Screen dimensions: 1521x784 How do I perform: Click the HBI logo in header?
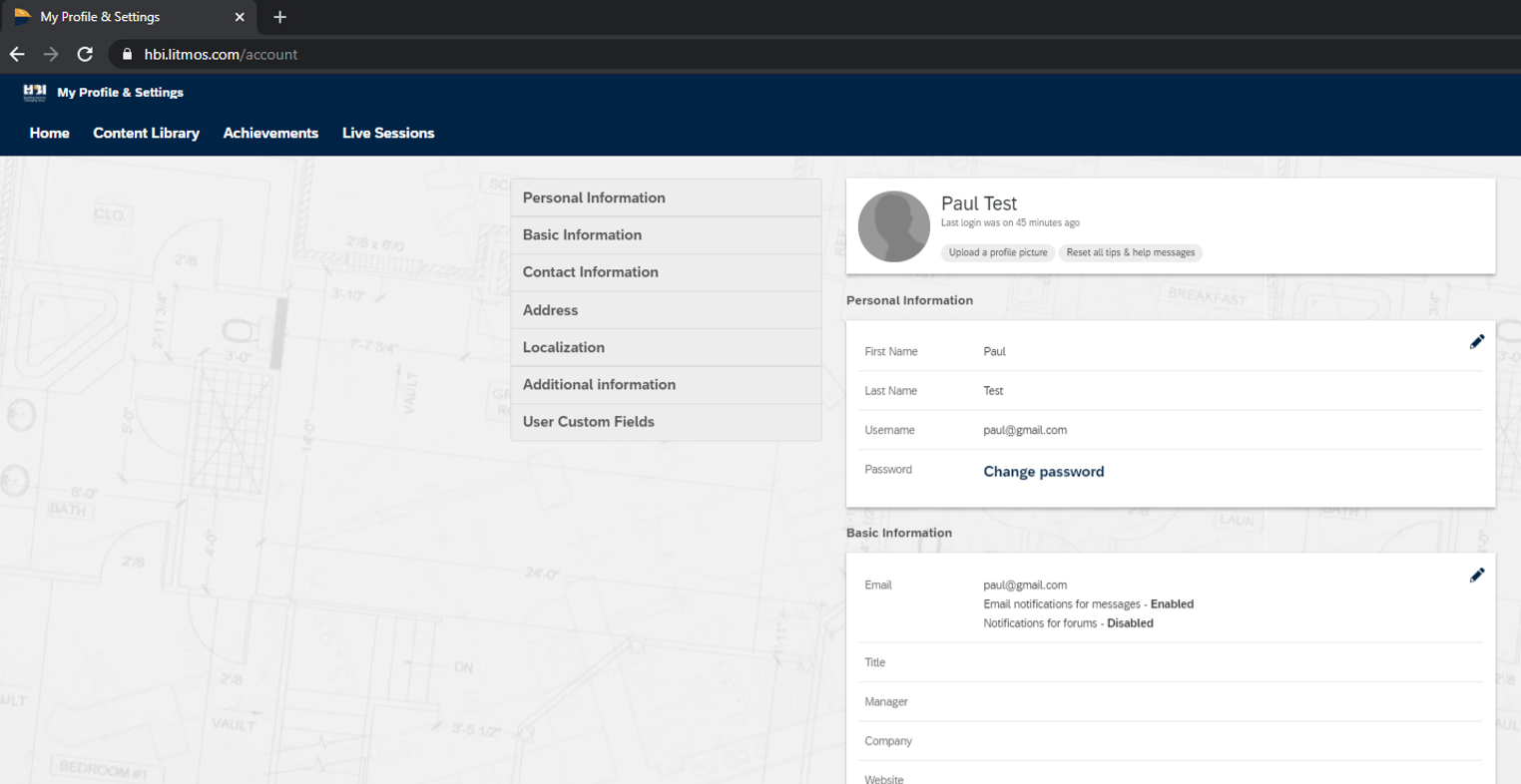[x=35, y=93]
